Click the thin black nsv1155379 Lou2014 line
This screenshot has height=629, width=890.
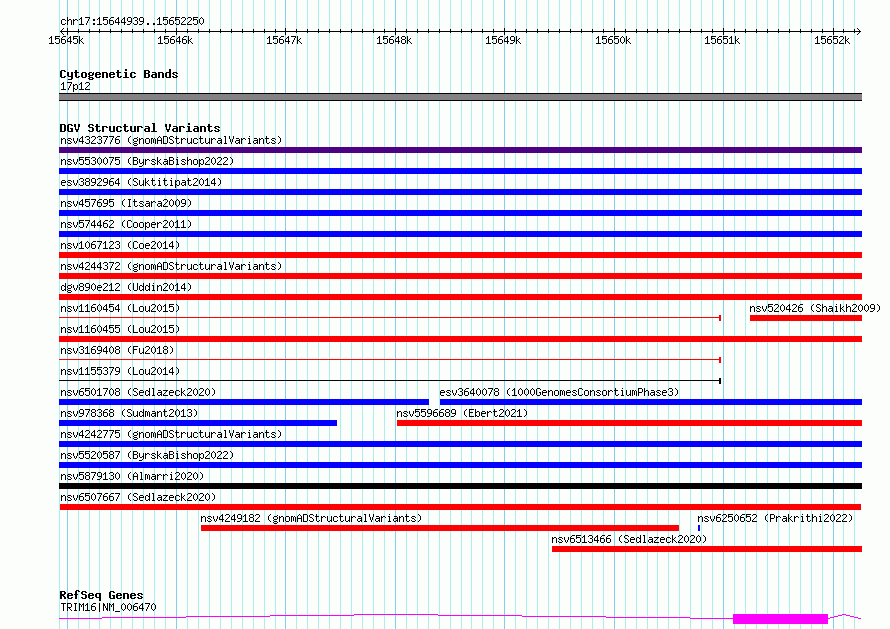[x=390, y=381]
